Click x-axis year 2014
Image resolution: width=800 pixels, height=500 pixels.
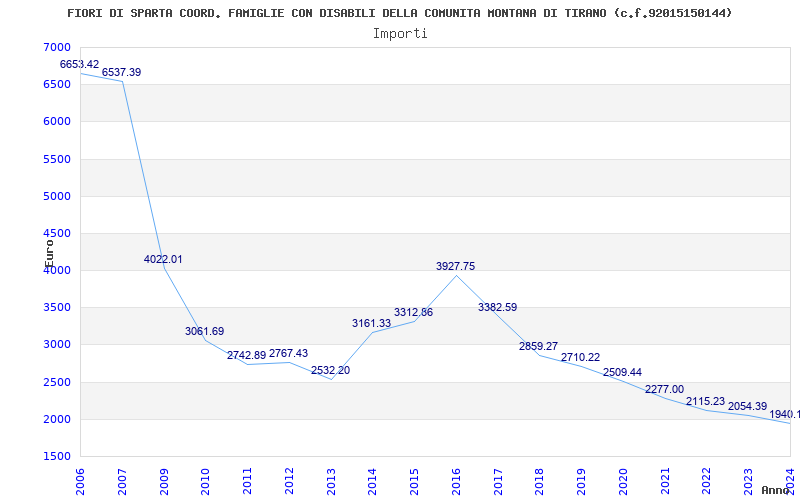pos(372,481)
